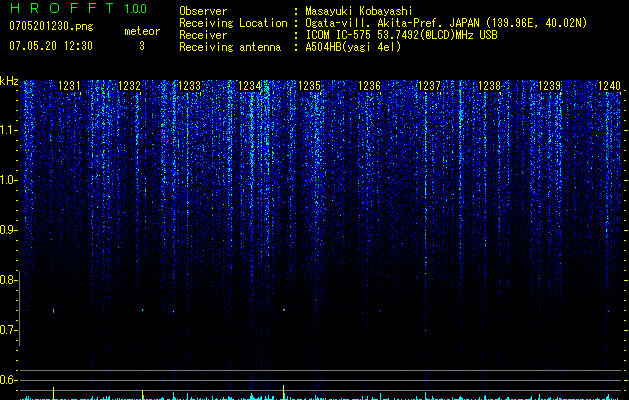
Task: Click the ICOM IC-575 receiver text
Action: tap(401, 35)
